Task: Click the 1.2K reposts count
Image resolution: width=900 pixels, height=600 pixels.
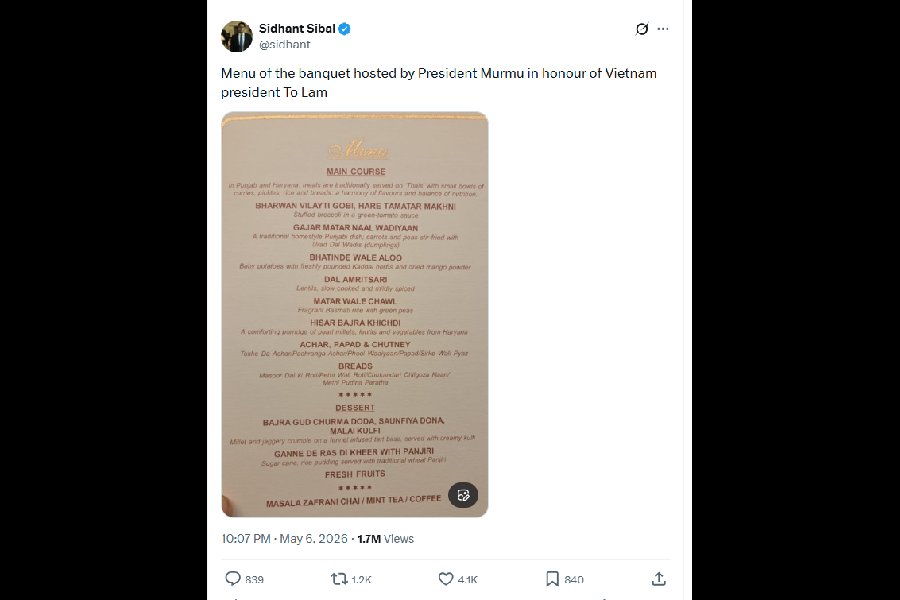Action: (x=361, y=580)
